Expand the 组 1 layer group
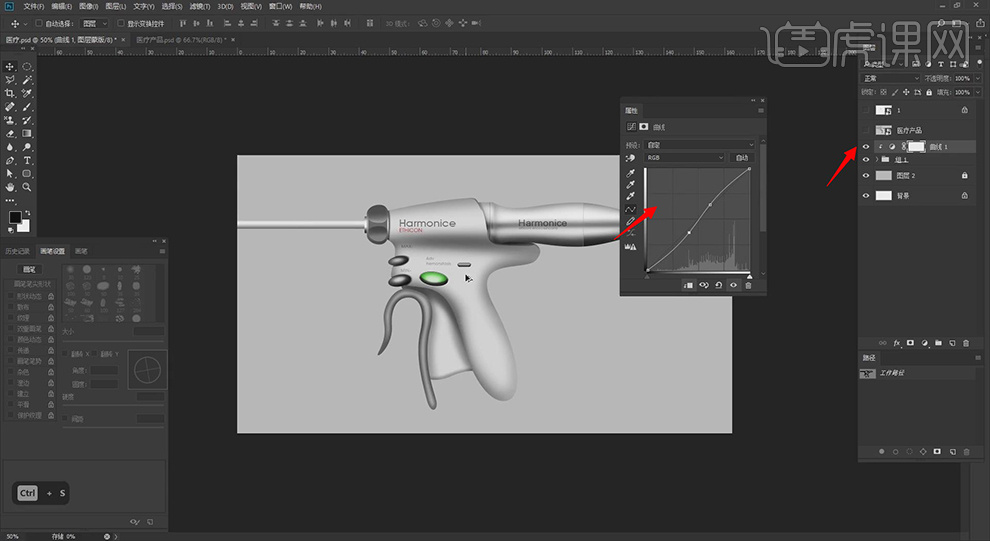The image size is (990, 541). coord(877,160)
